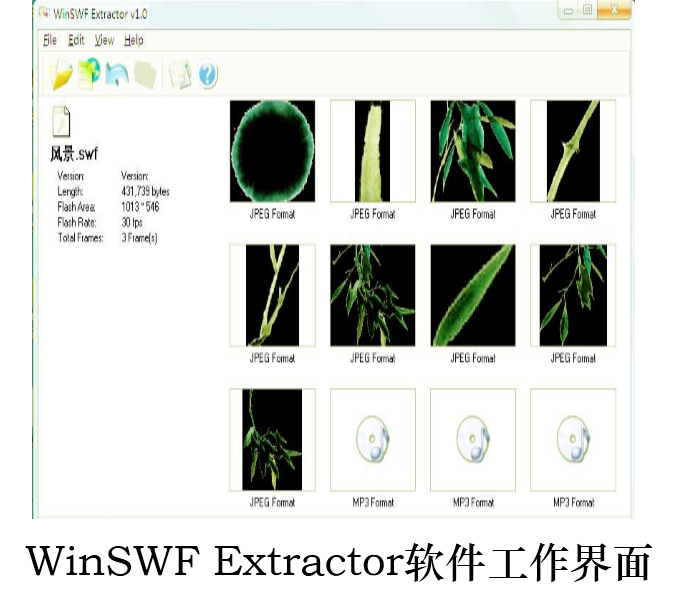Select the bright bamboo leaves cluster thumbnail
The height and width of the screenshot is (610, 686).
pyautogui.click(x=473, y=151)
